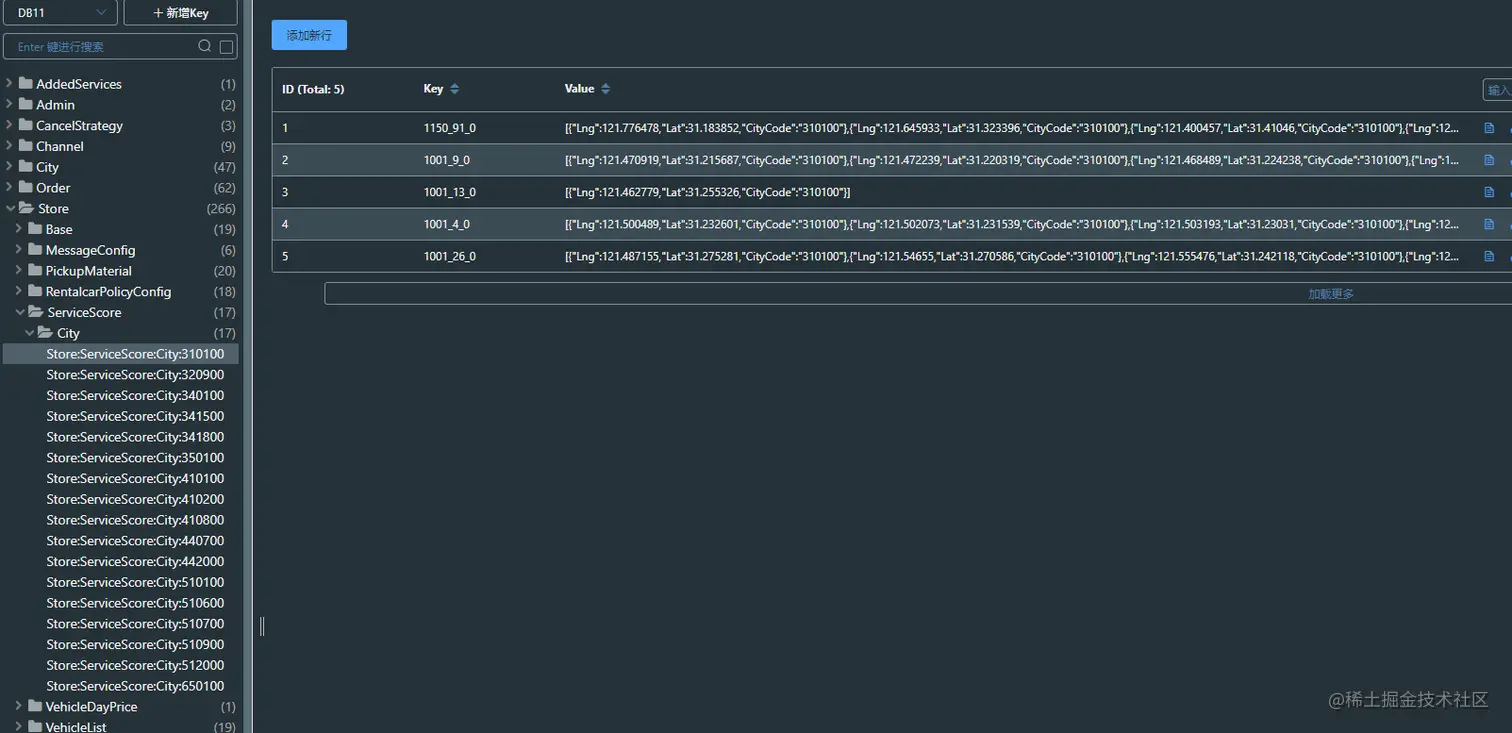Sort the table by the Key column
The image size is (1512, 733).
454,89
